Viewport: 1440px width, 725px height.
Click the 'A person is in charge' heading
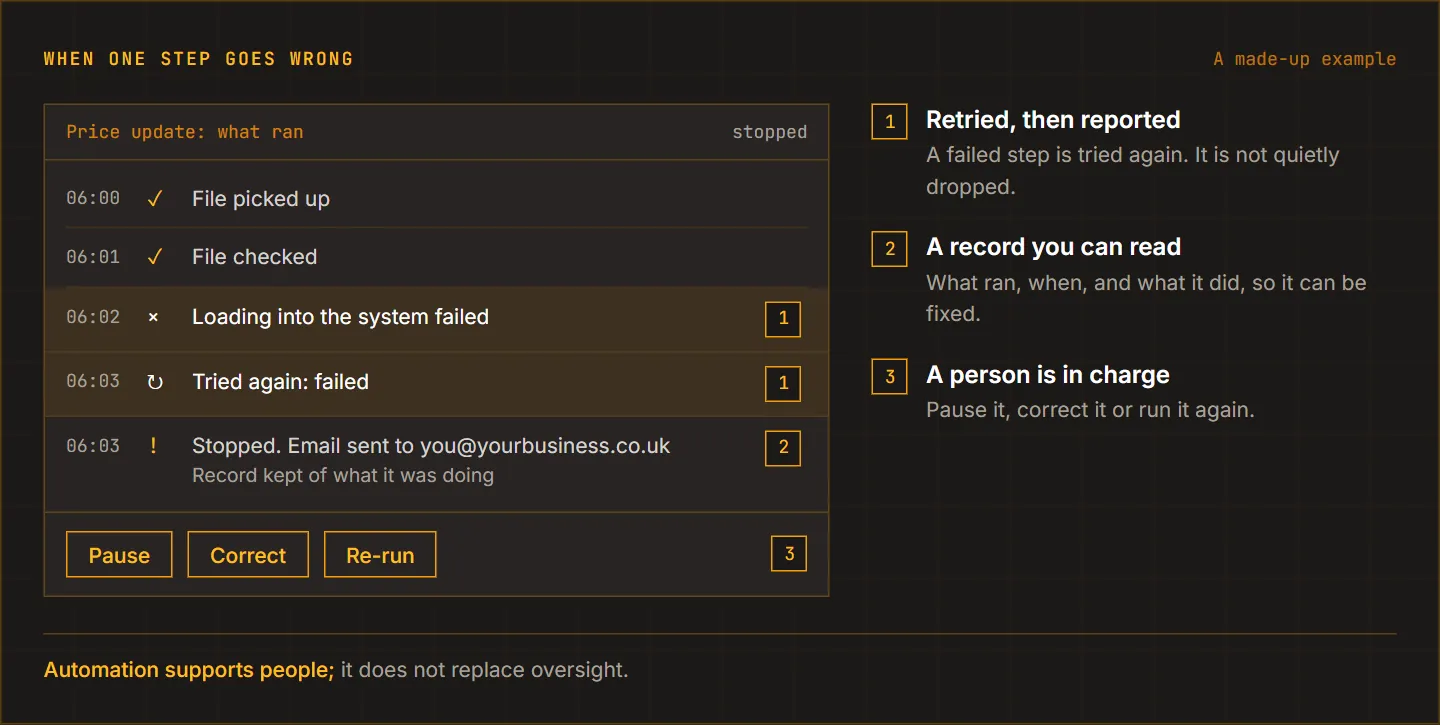1048,375
